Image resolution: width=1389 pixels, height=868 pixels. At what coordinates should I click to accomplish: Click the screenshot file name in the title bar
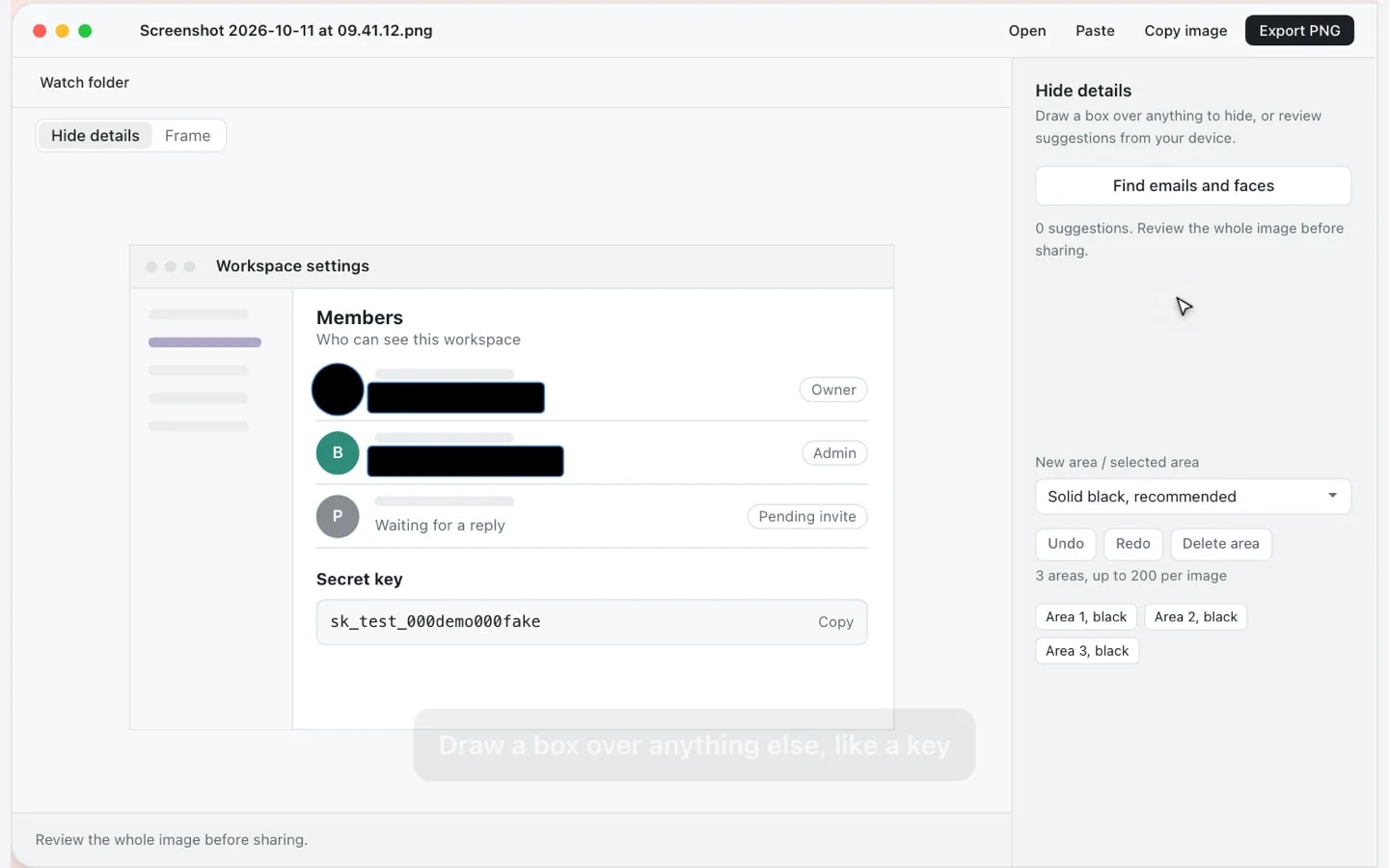(x=286, y=31)
